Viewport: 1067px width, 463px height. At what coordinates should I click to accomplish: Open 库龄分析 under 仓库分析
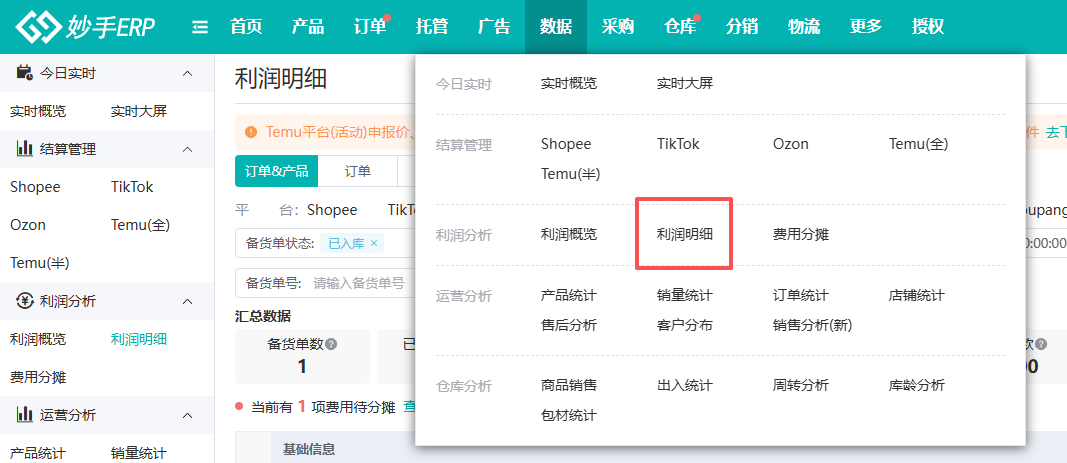(916, 385)
